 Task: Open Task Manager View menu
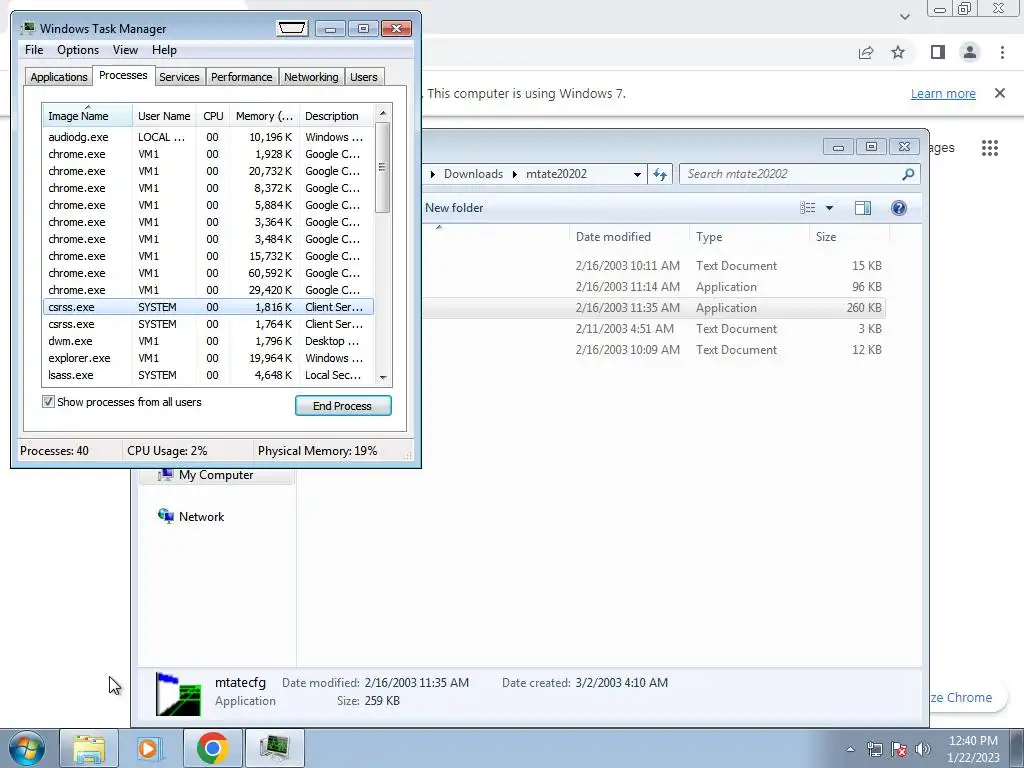click(125, 50)
